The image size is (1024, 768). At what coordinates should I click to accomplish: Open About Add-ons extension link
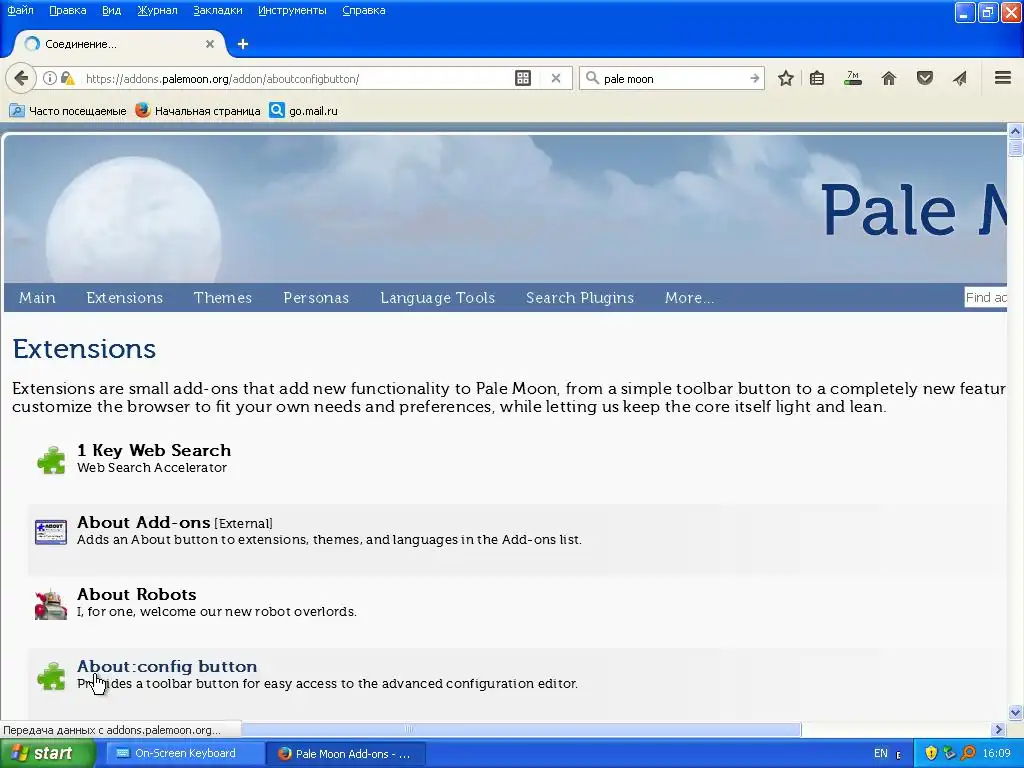pyautogui.click(x=144, y=522)
